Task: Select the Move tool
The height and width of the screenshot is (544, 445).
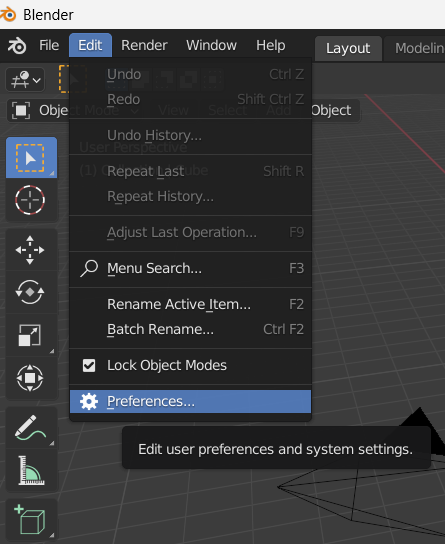Action: pyautogui.click(x=31, y=250)
